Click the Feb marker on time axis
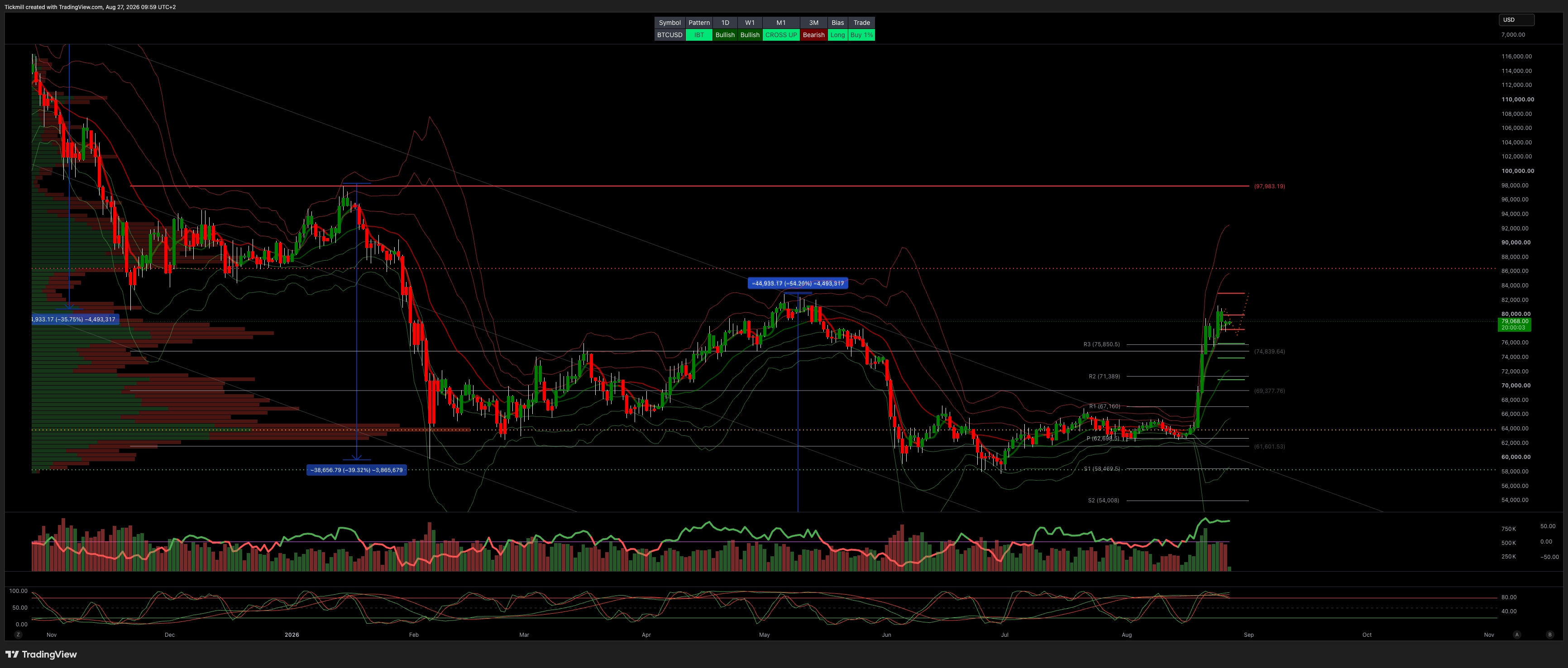1568x668 pixels. coord(414,635)
